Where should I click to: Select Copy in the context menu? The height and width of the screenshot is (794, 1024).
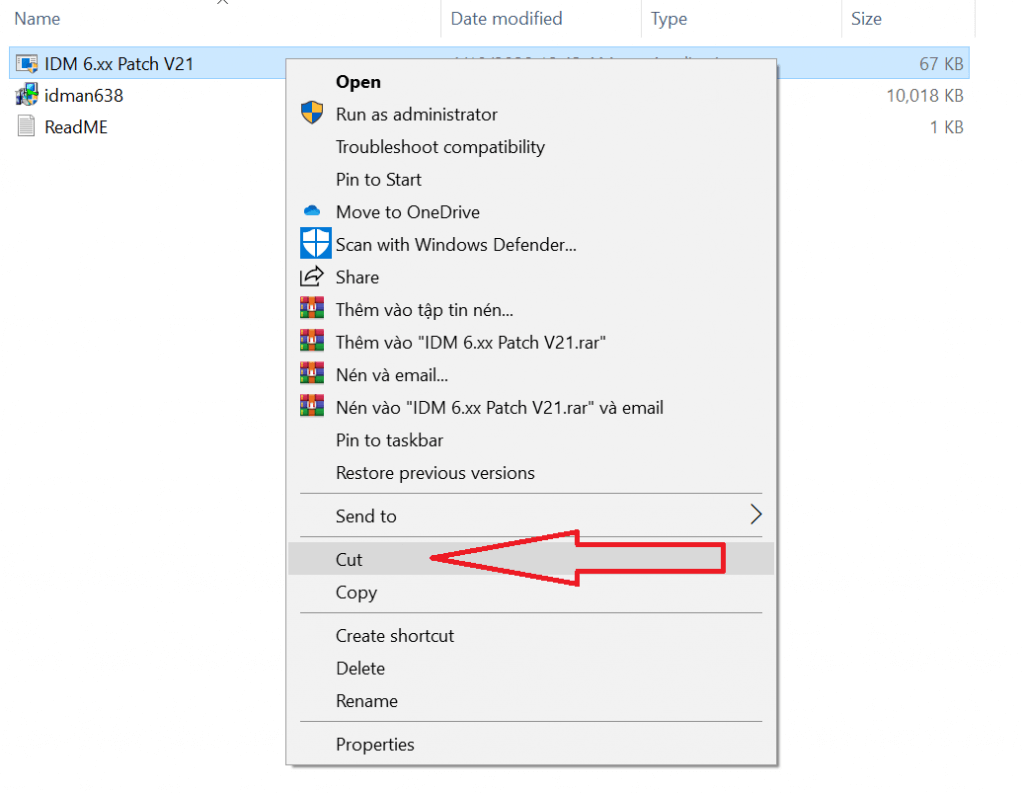(356, 593)
